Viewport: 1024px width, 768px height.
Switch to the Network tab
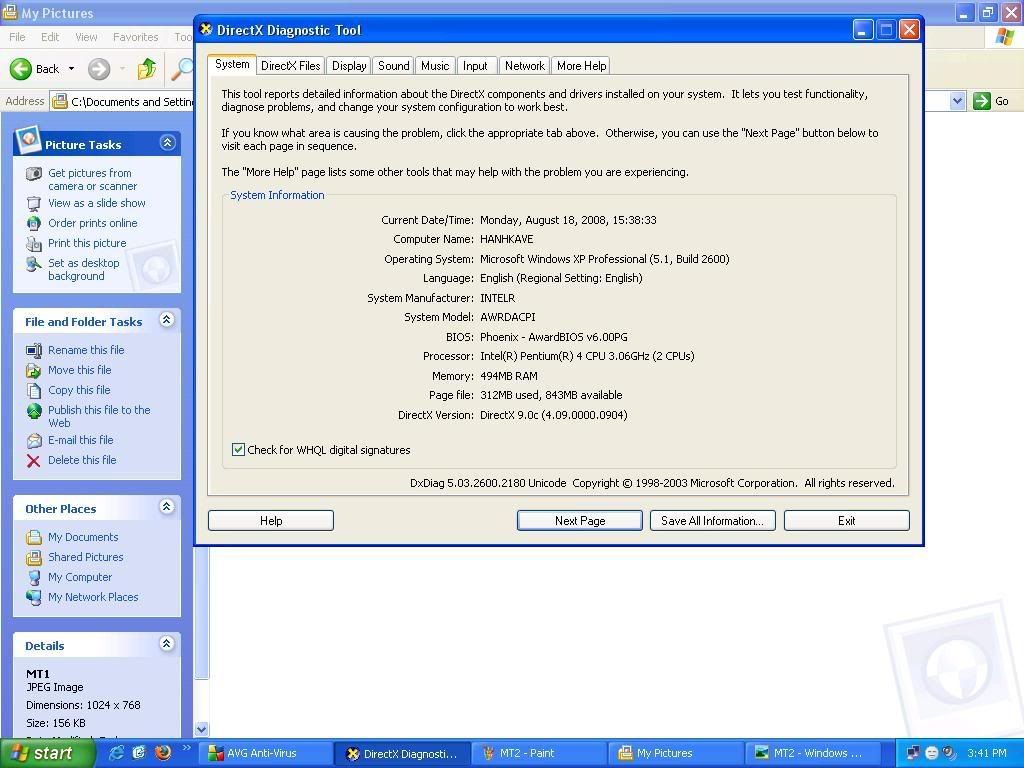pos(524,66)
